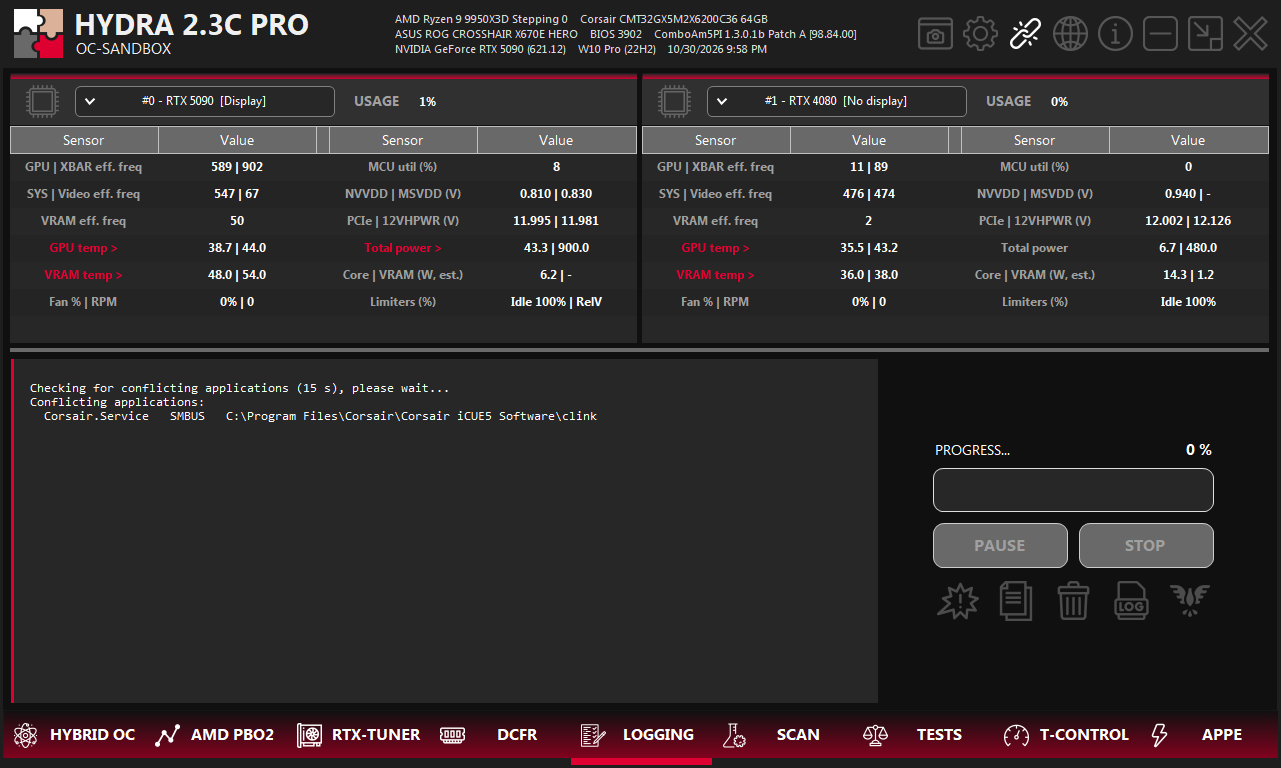Image resolution: width=1281 pixels, height=768 pixels.
Task: Click the HYDRA puzzle logo
Action: click(x=39, y=34)
